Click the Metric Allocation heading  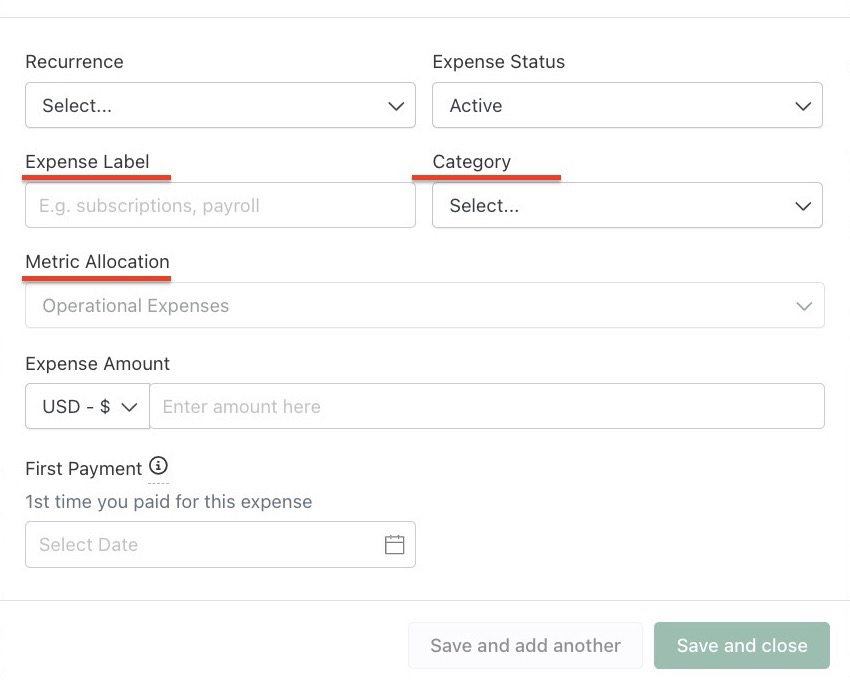[x=98, y=262]
